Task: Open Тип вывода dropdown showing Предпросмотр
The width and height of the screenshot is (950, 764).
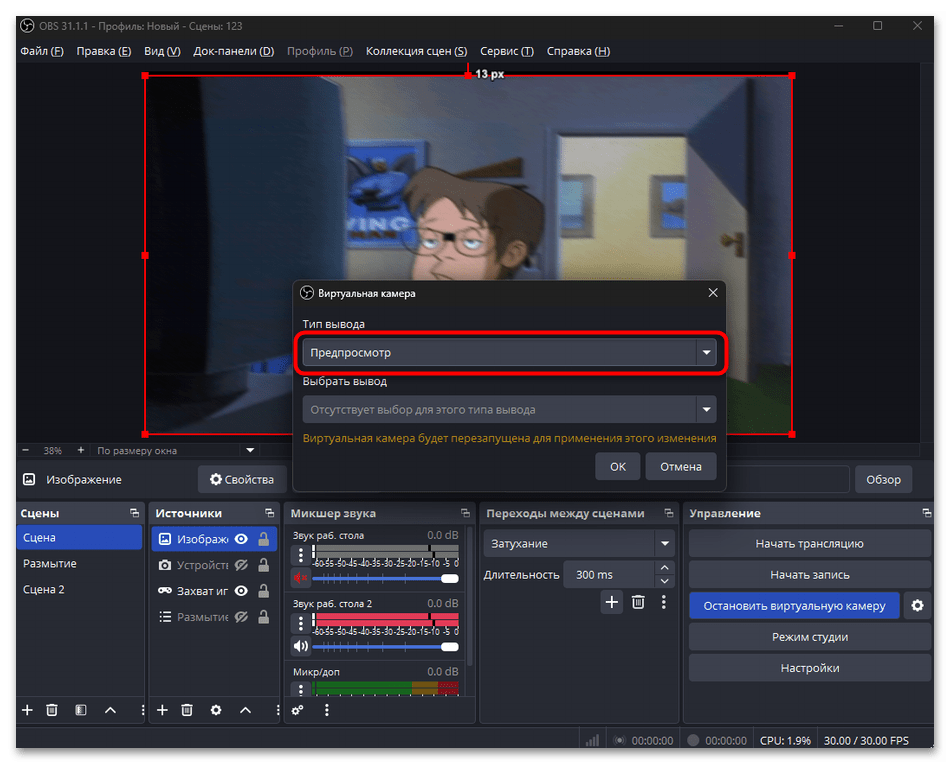Action: [510, 353]
